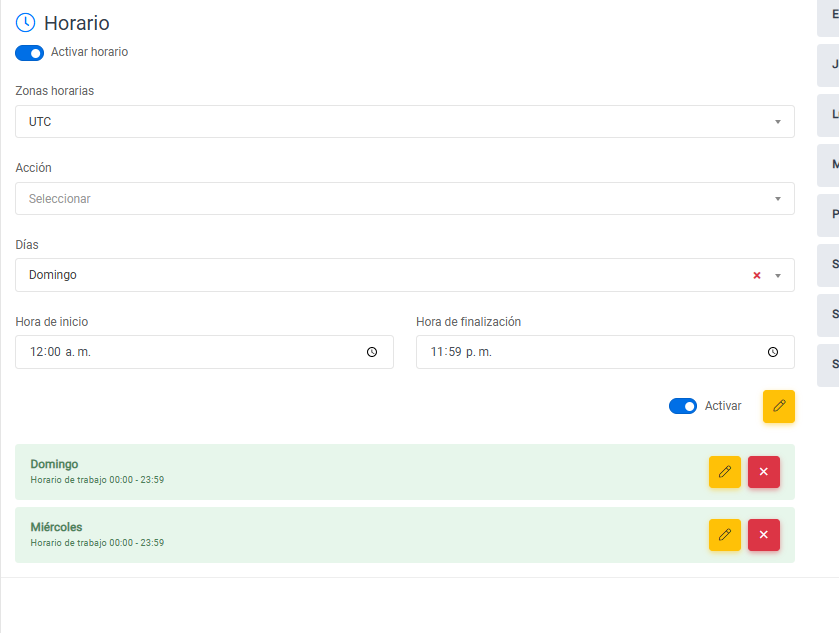This screenshot has width=839, height=633.
Task: Select the Miércoles schedule row
Action: (350, 535)
